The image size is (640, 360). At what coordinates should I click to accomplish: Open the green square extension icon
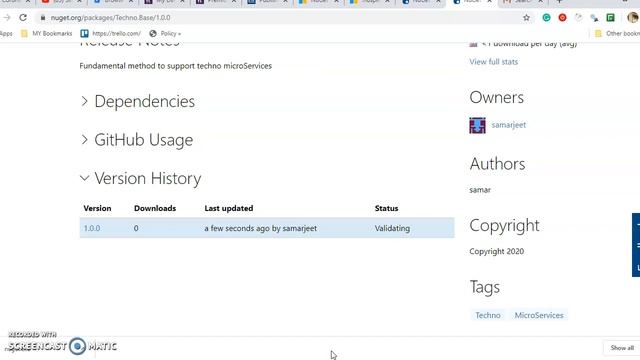point(611,18)
